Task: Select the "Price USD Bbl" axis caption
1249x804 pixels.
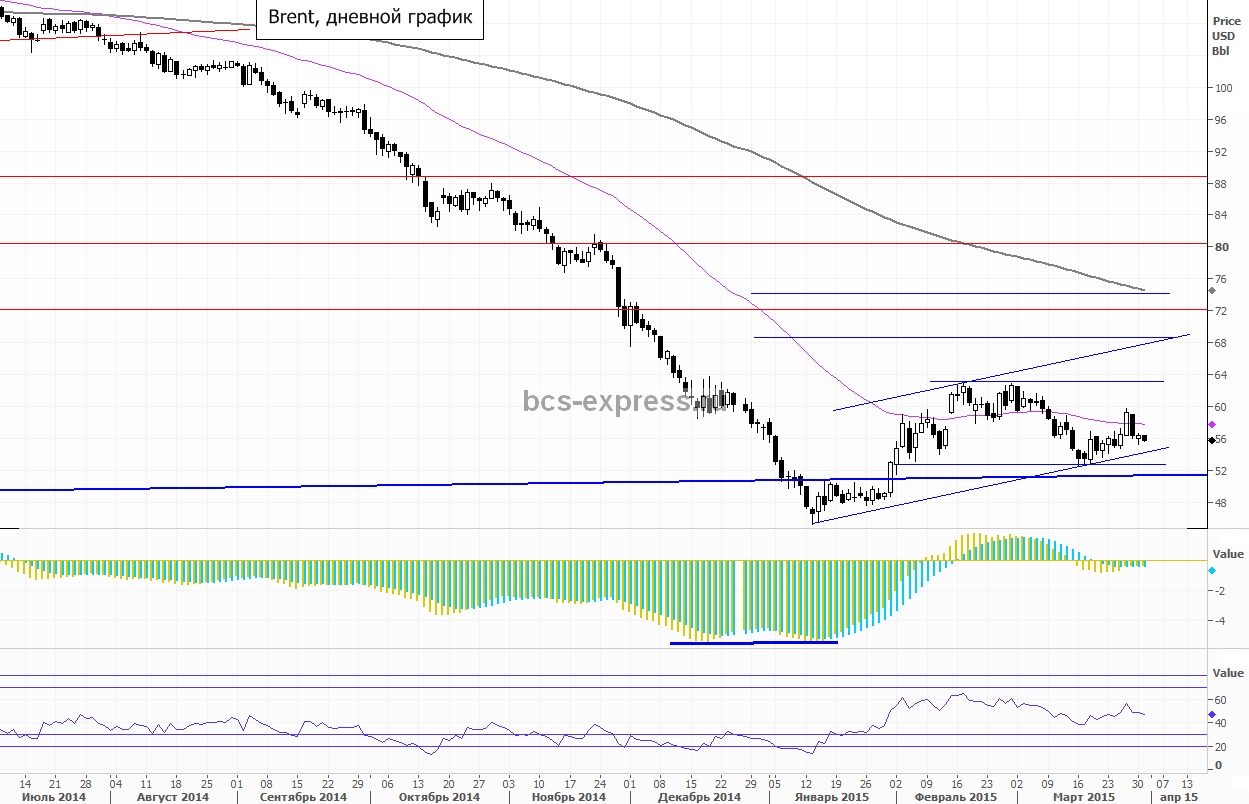Action: tap(1225, 36)
